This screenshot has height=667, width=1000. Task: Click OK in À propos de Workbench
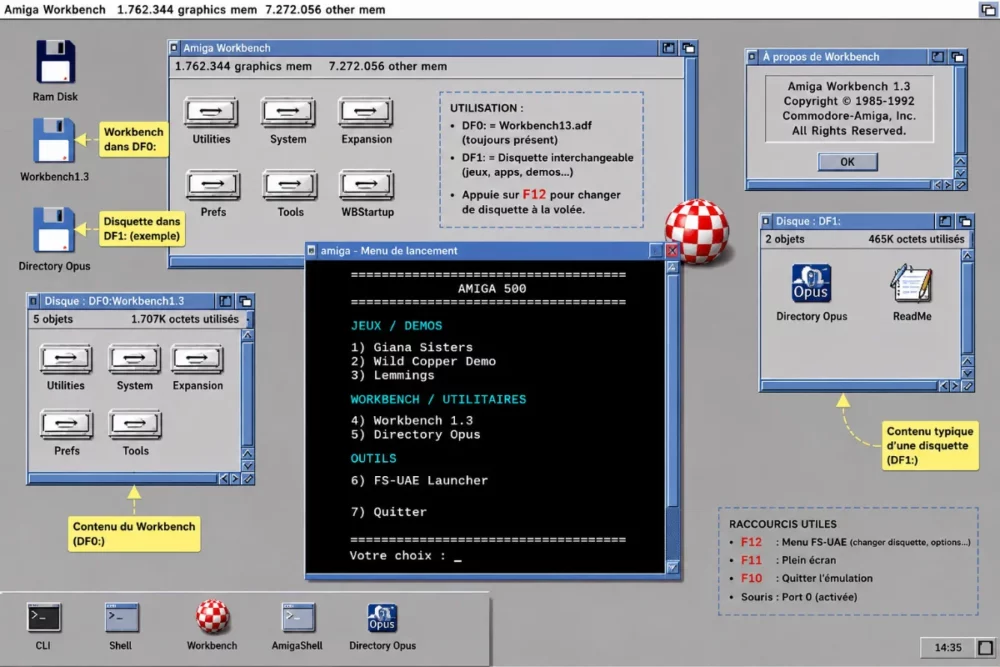[x=847, y=162]
